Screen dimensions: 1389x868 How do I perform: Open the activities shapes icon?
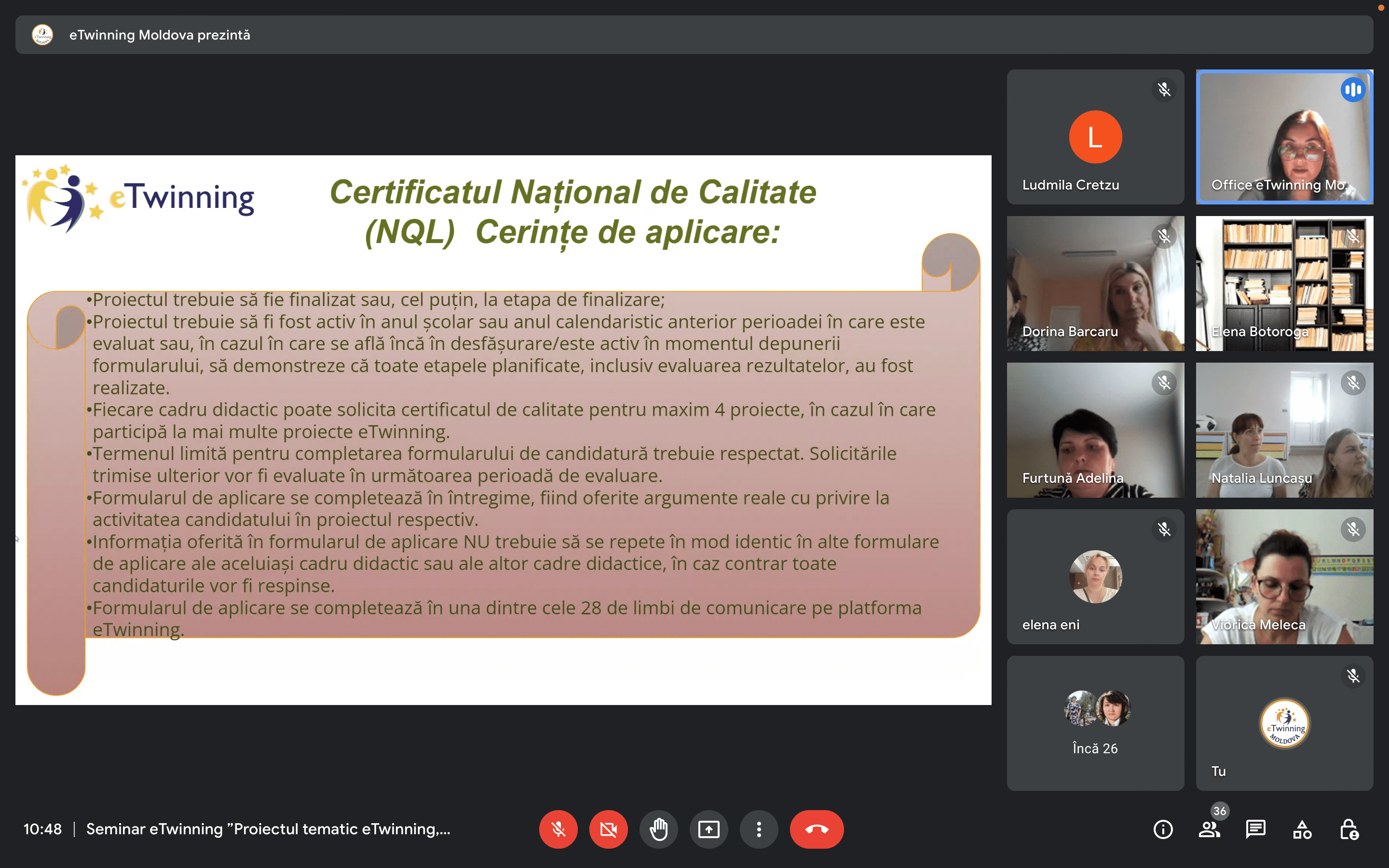pyautogui.click(x=1302, y=829)
